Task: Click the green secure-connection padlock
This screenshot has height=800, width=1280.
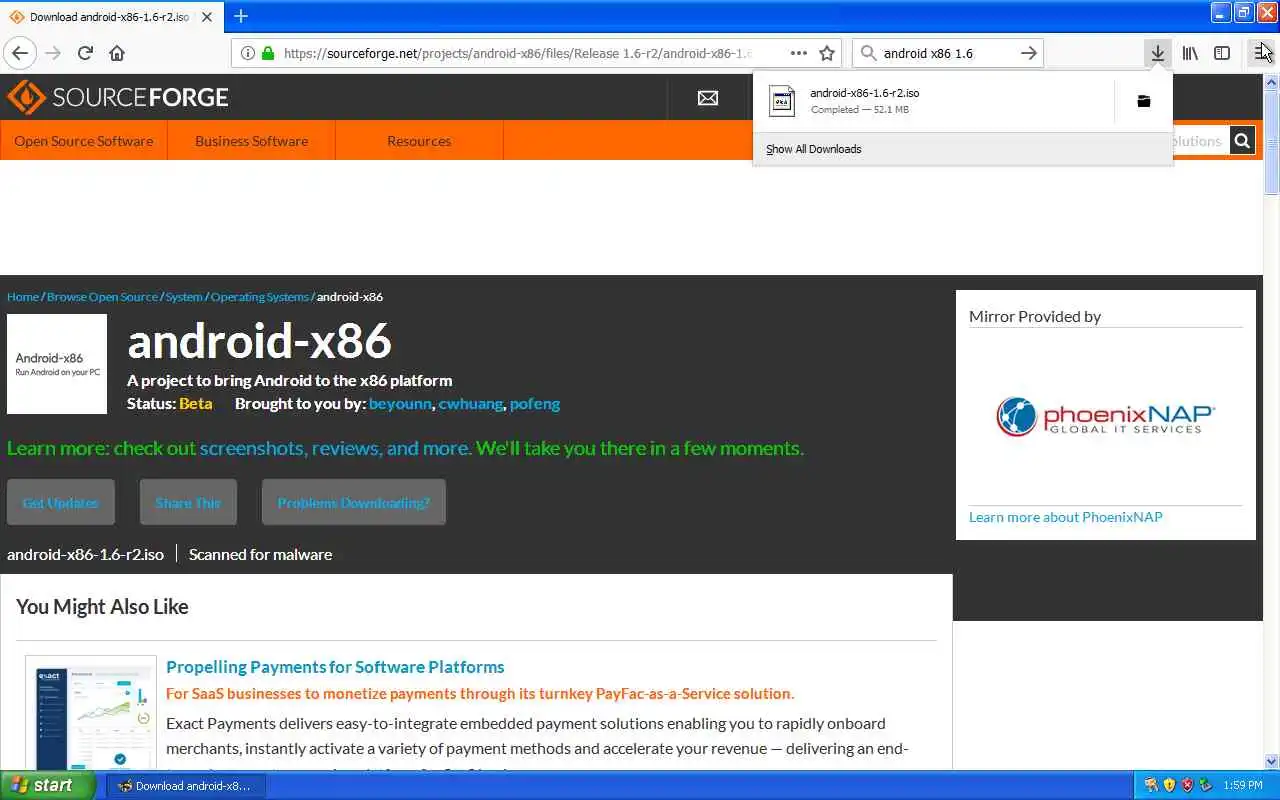Action: coord(268,53)
